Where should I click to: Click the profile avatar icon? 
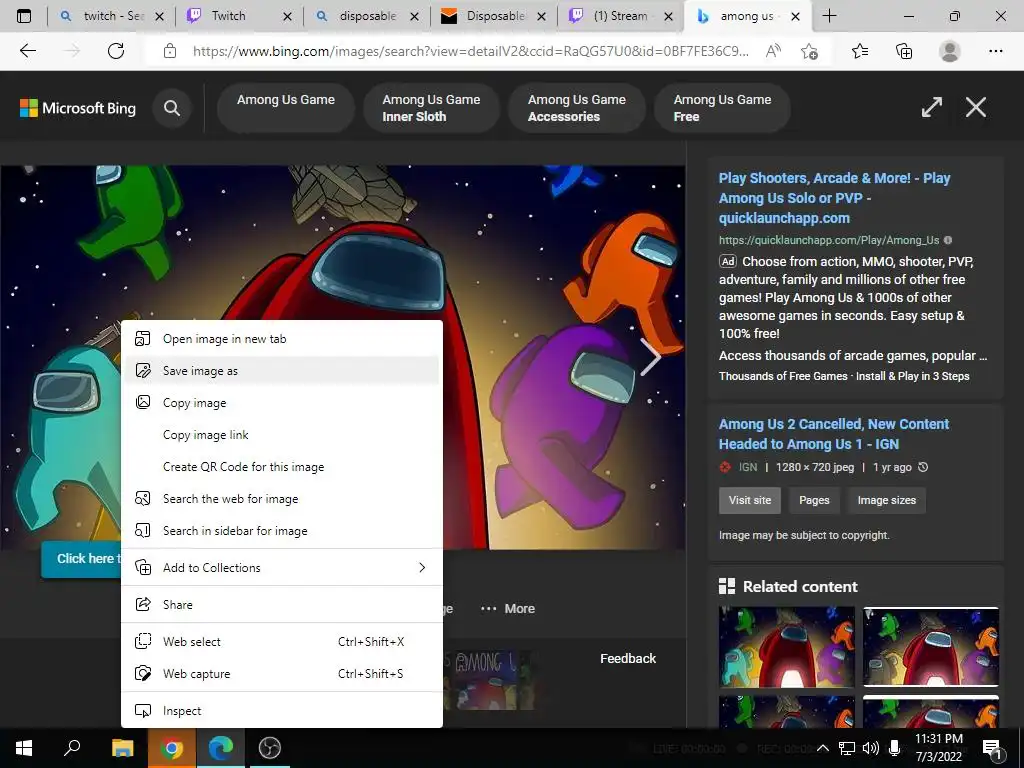(x=950, y=51)
